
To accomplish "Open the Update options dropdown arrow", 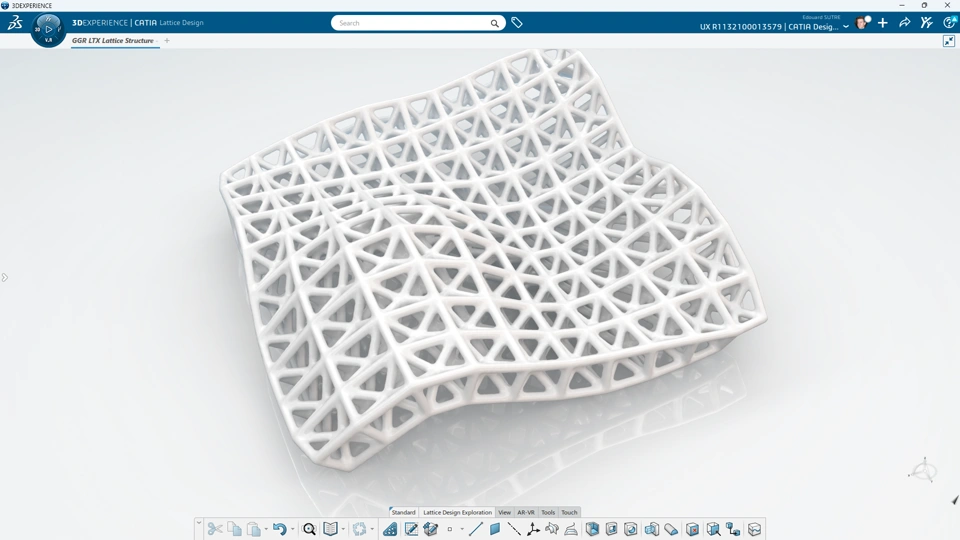I will click(372, 529).
